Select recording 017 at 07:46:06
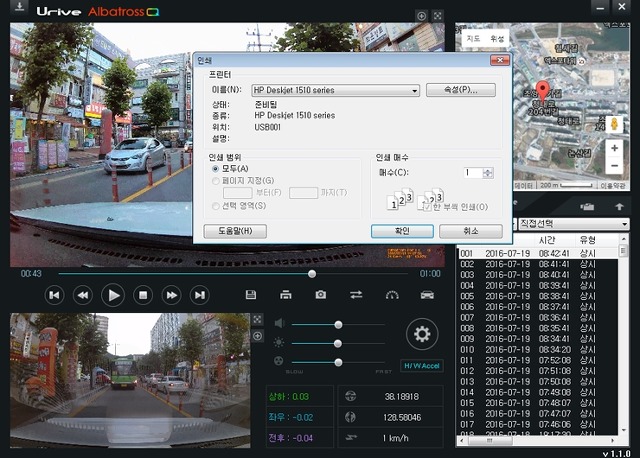The height and width of the screenshot is (458, 640). click(x=537, y=424)
